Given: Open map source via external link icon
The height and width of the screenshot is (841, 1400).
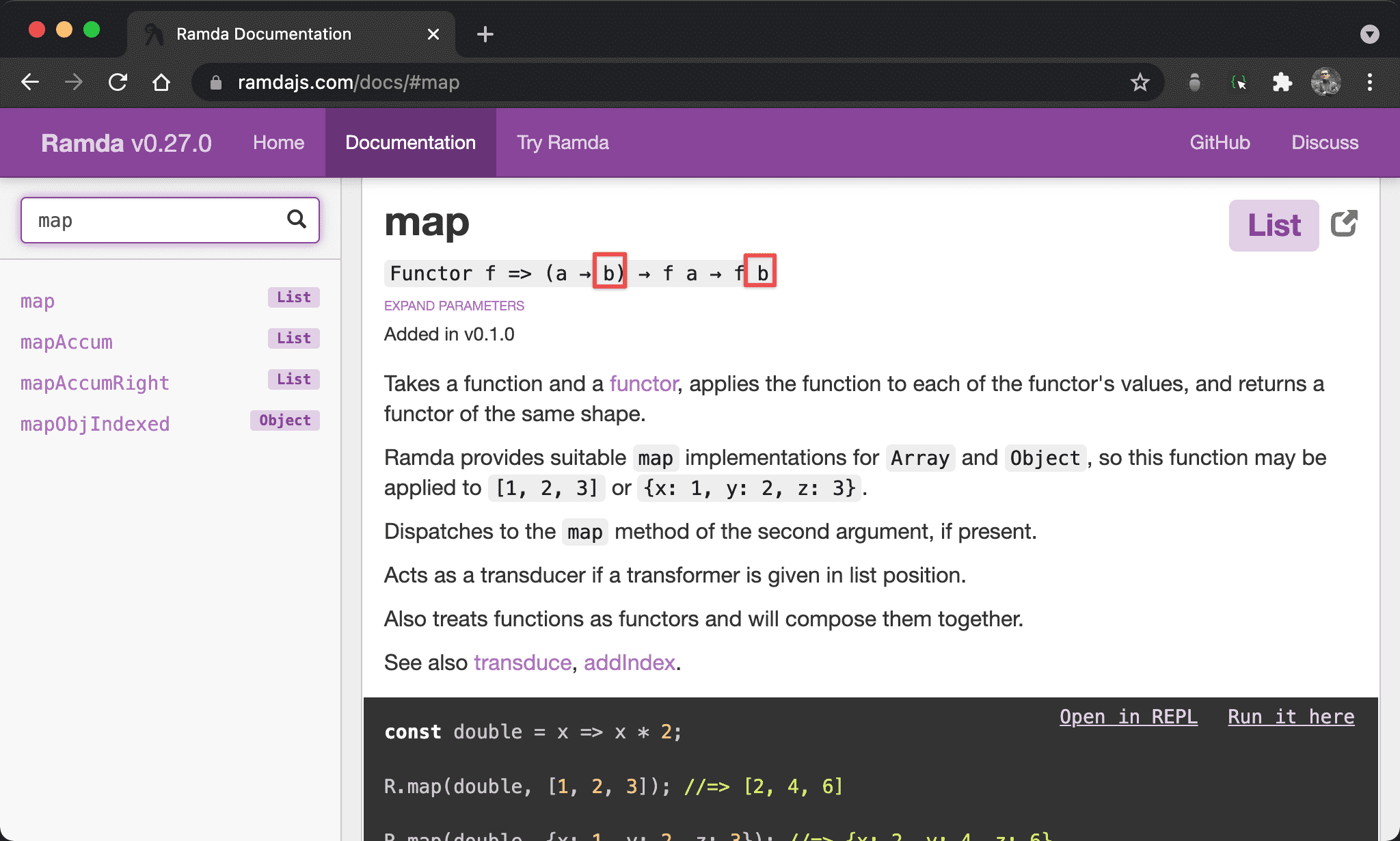Looking at the screenshot, I should [1344, 224].
